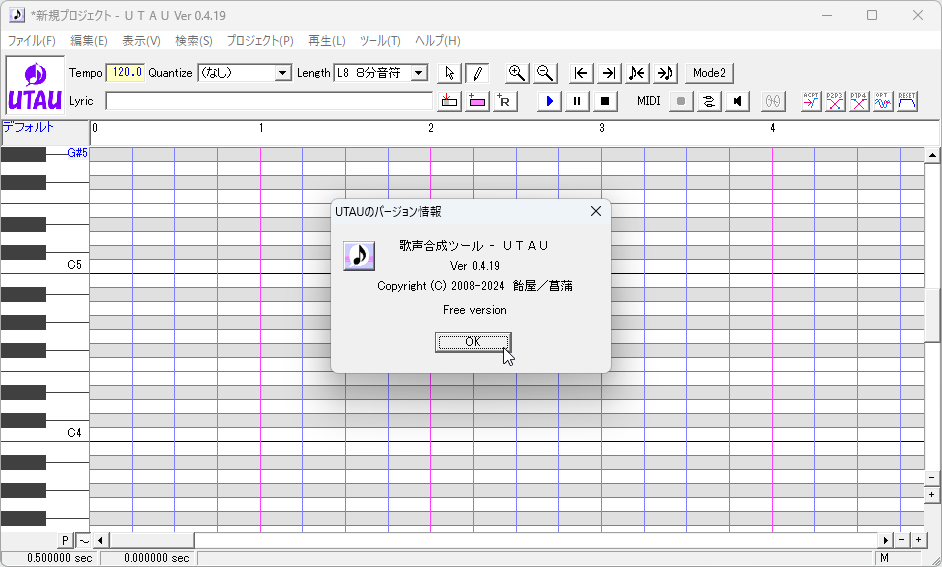Click the 0.500000 sec status text
Screen dimensions: 942x567
click(x=59, y=559)
